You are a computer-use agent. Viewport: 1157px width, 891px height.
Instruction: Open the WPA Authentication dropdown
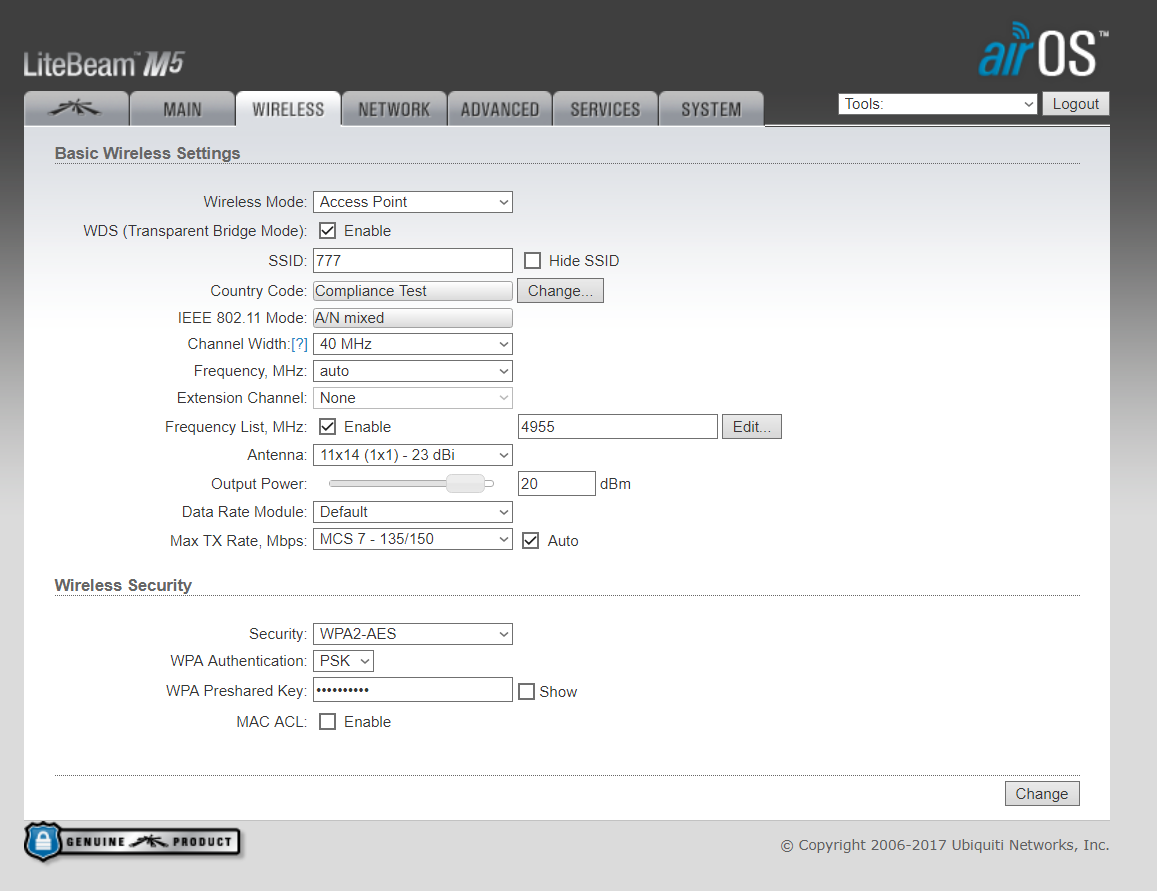[343, 661]
